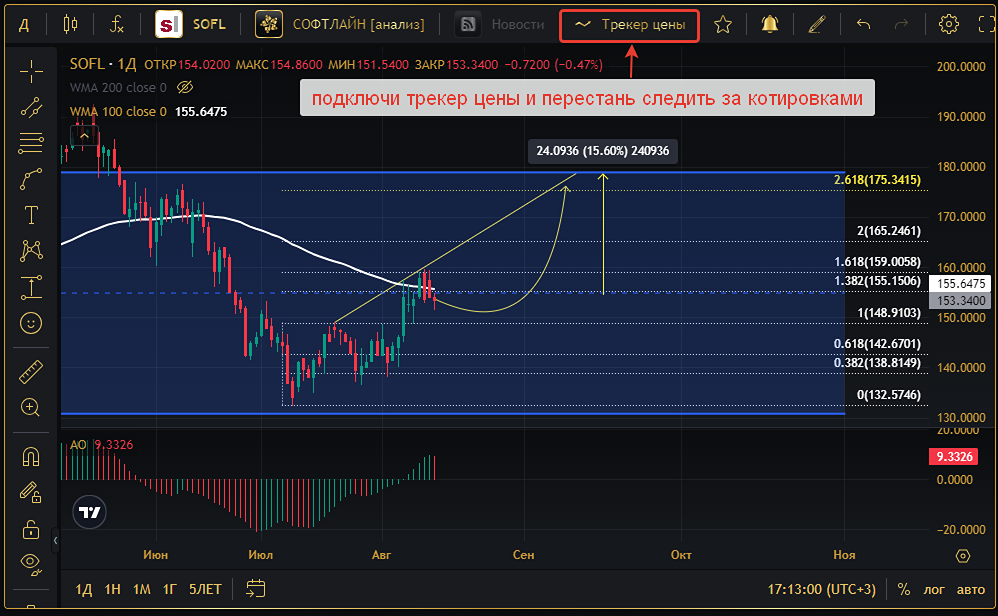Toggle stay in drawing mode lock pencil
The height and width of the screenshot is (616, 998).
tap(31, 492)
